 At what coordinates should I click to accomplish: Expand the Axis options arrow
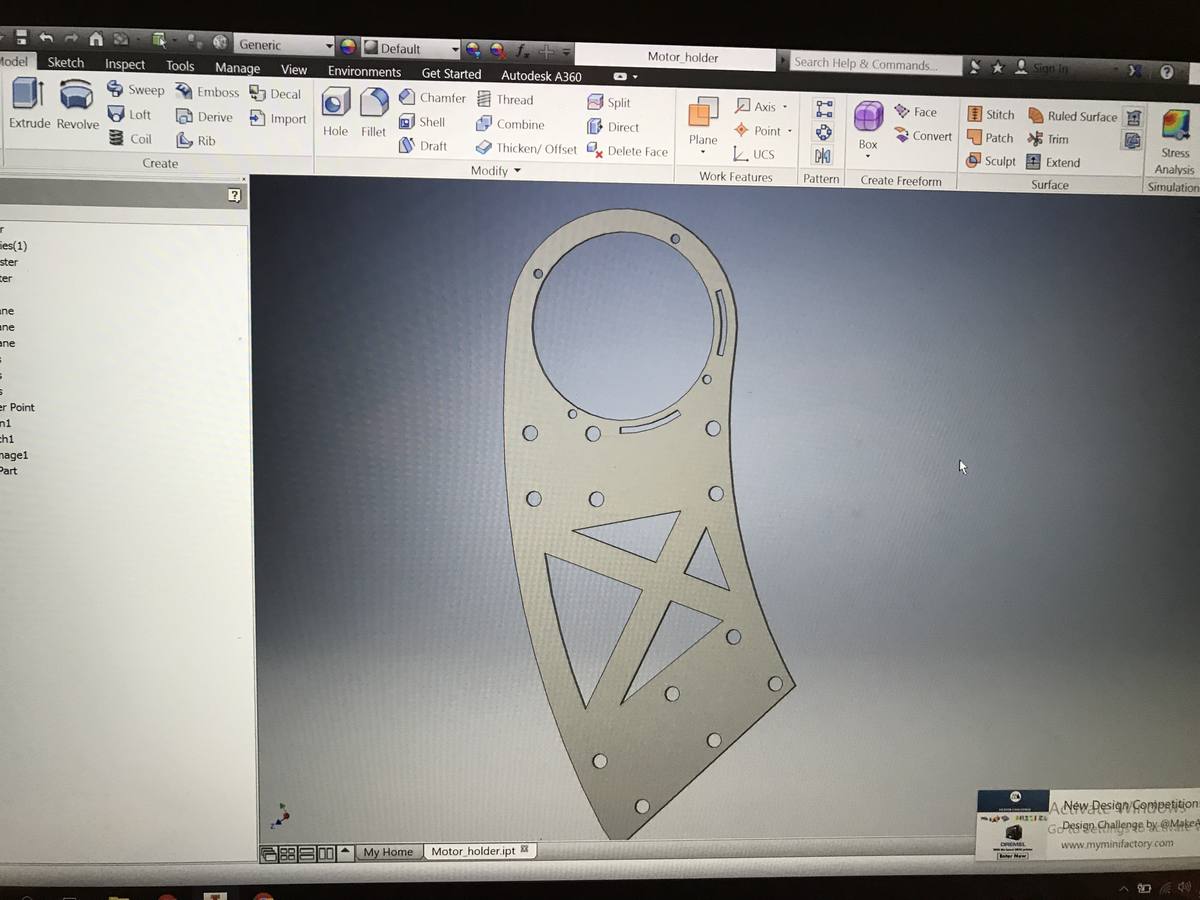coord(785,107)
